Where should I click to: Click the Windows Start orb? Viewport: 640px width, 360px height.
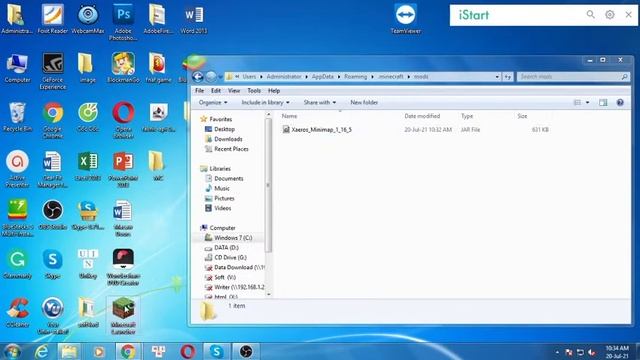pos(12,351)
